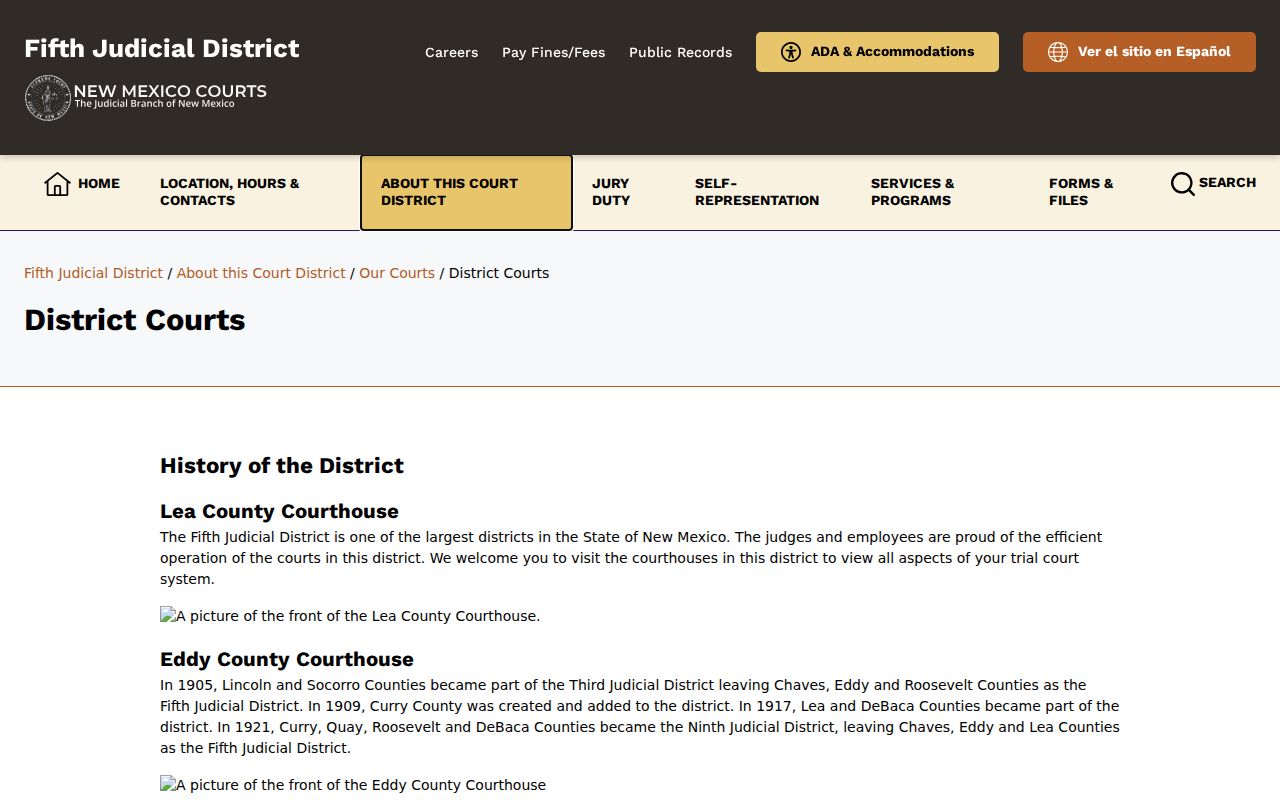Click the Lea County Courthouse heading
This screenshot has width=1280, height=800.
click(x=279, y=512)
